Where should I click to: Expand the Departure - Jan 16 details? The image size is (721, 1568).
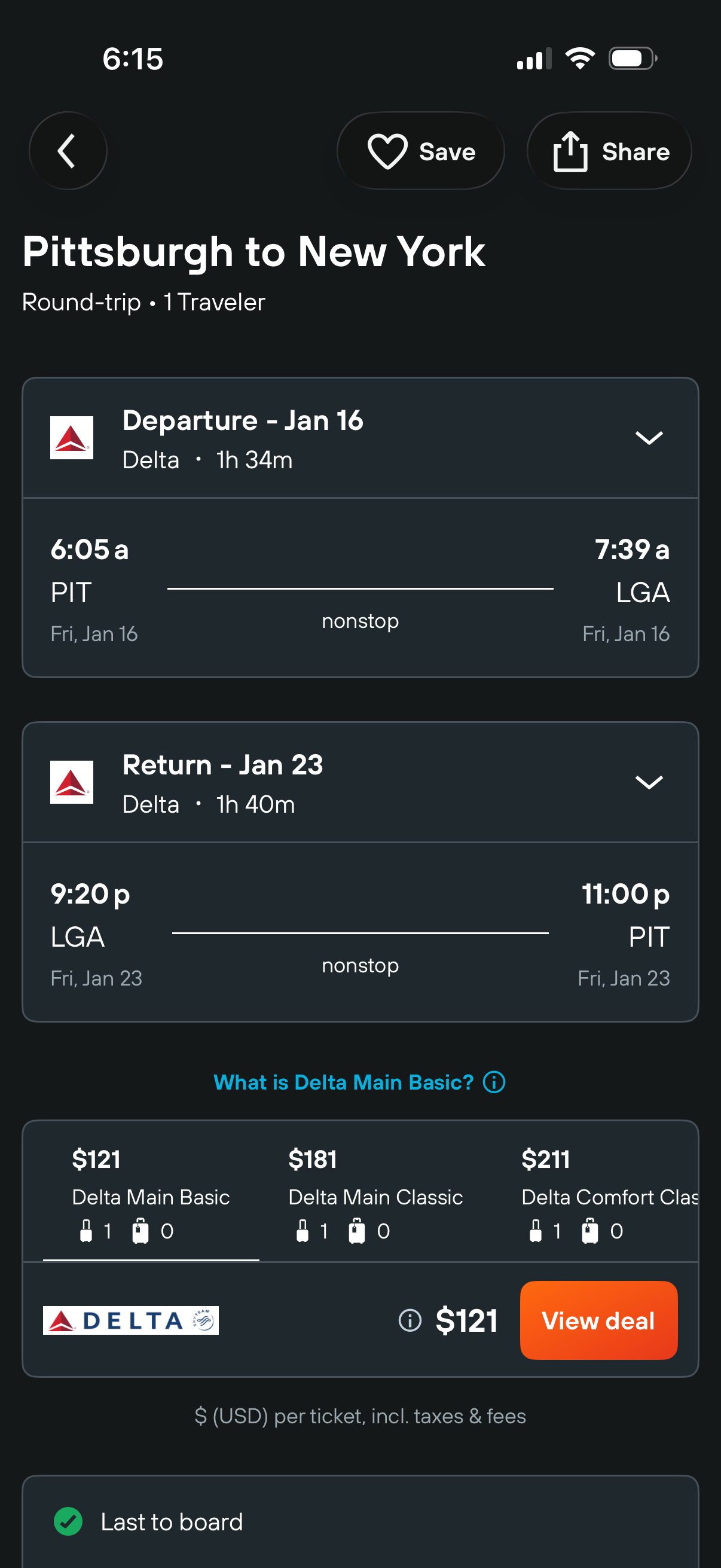pyautogui.click(x=649, y=438)
